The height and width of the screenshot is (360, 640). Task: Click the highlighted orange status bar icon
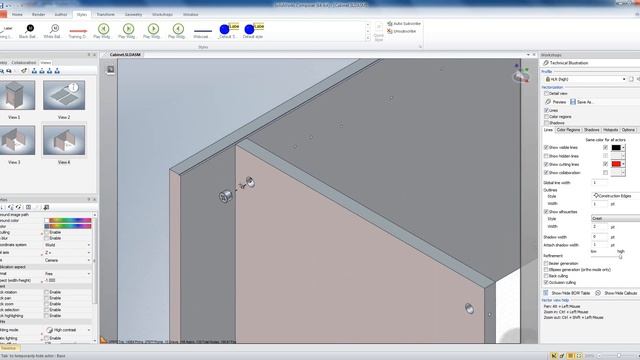[x=571, y=356]
